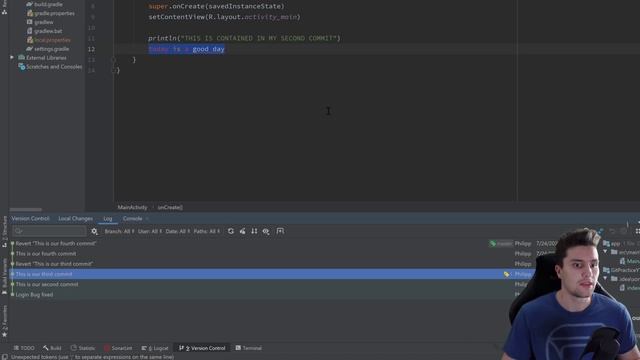Open the log settings gear icon
This screenshot has width=640, height=360.
94,231
